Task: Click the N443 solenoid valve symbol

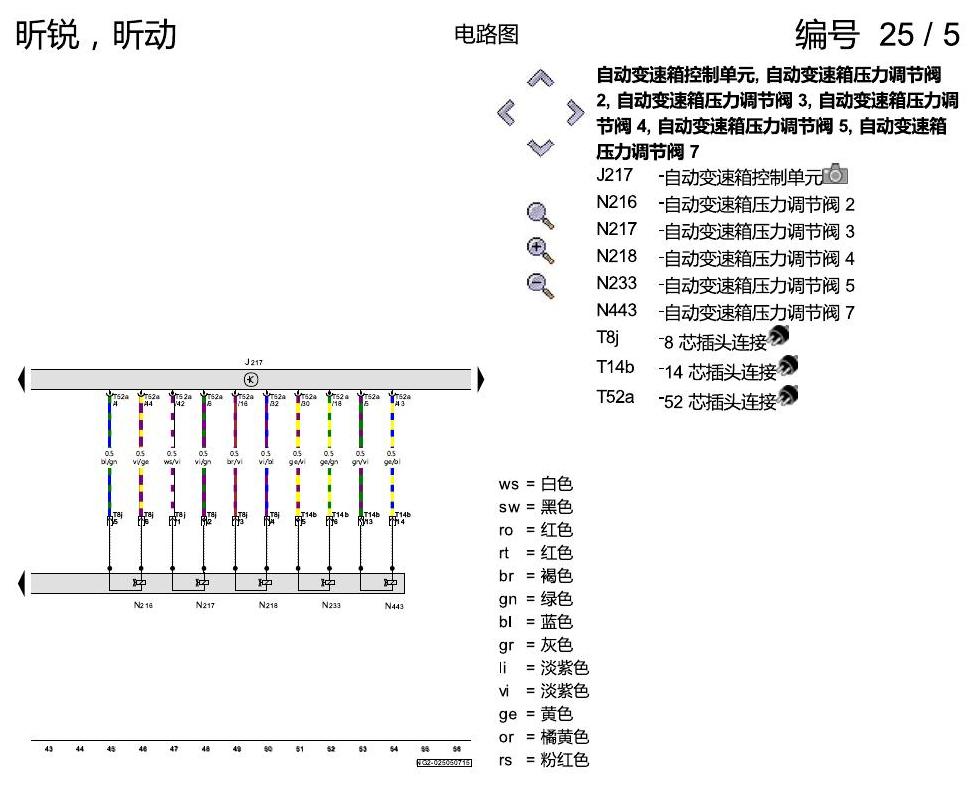Action: (x=390, y=582)
